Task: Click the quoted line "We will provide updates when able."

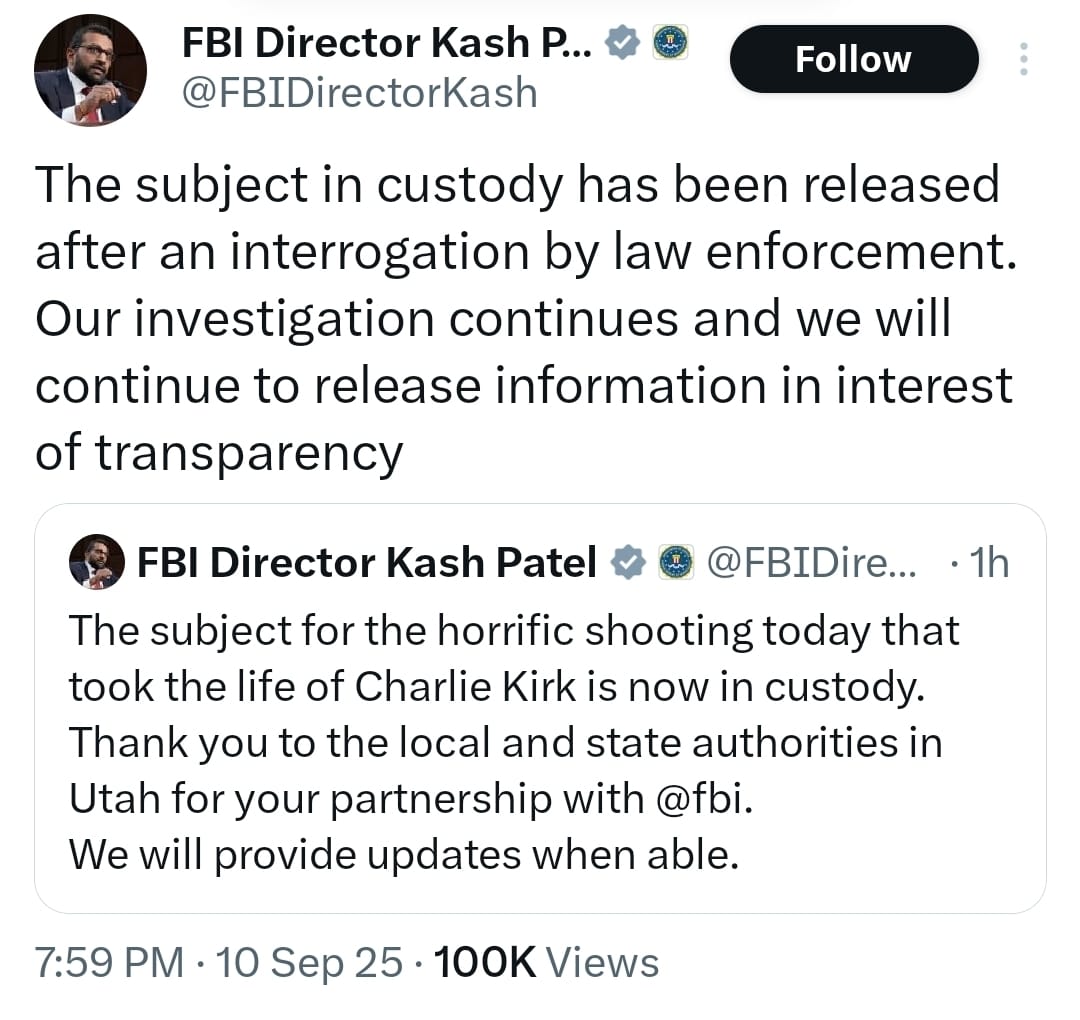Action: 403,856
